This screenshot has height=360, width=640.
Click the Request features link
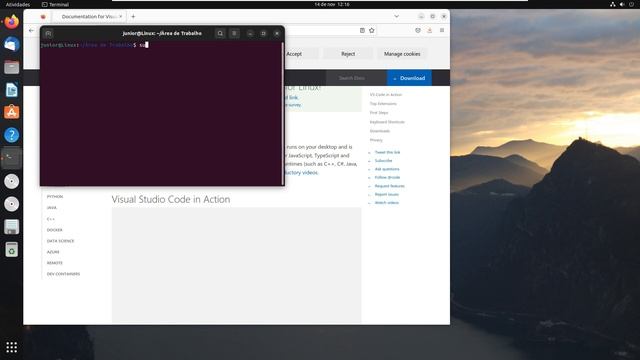click(389, 186)
